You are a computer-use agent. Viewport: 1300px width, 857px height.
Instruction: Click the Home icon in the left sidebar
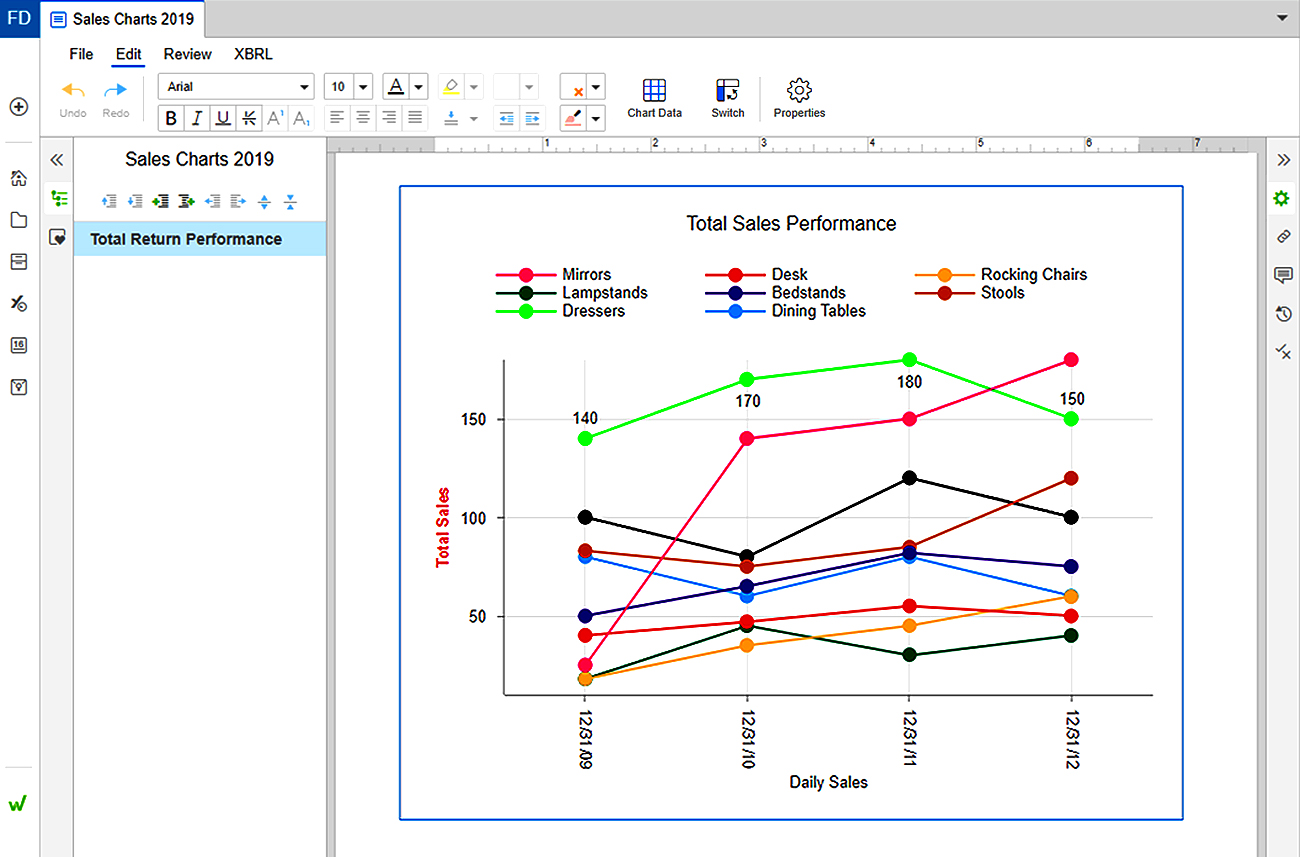[x=18, y=178]
